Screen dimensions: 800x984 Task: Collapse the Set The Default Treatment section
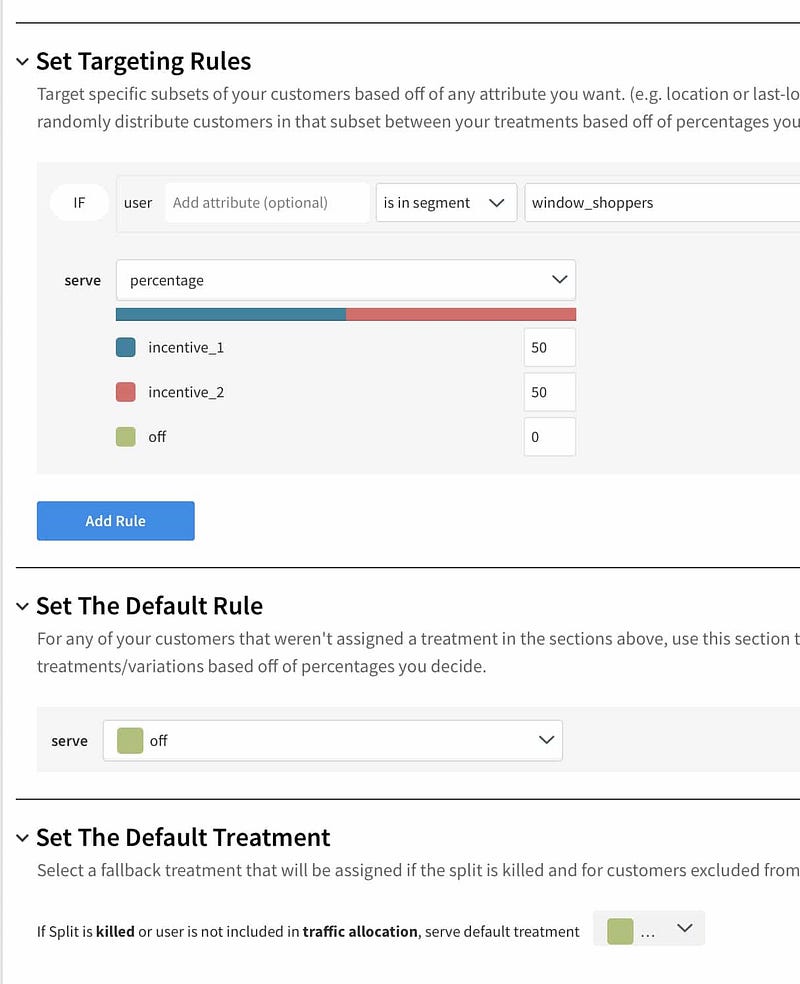(23, 838)
